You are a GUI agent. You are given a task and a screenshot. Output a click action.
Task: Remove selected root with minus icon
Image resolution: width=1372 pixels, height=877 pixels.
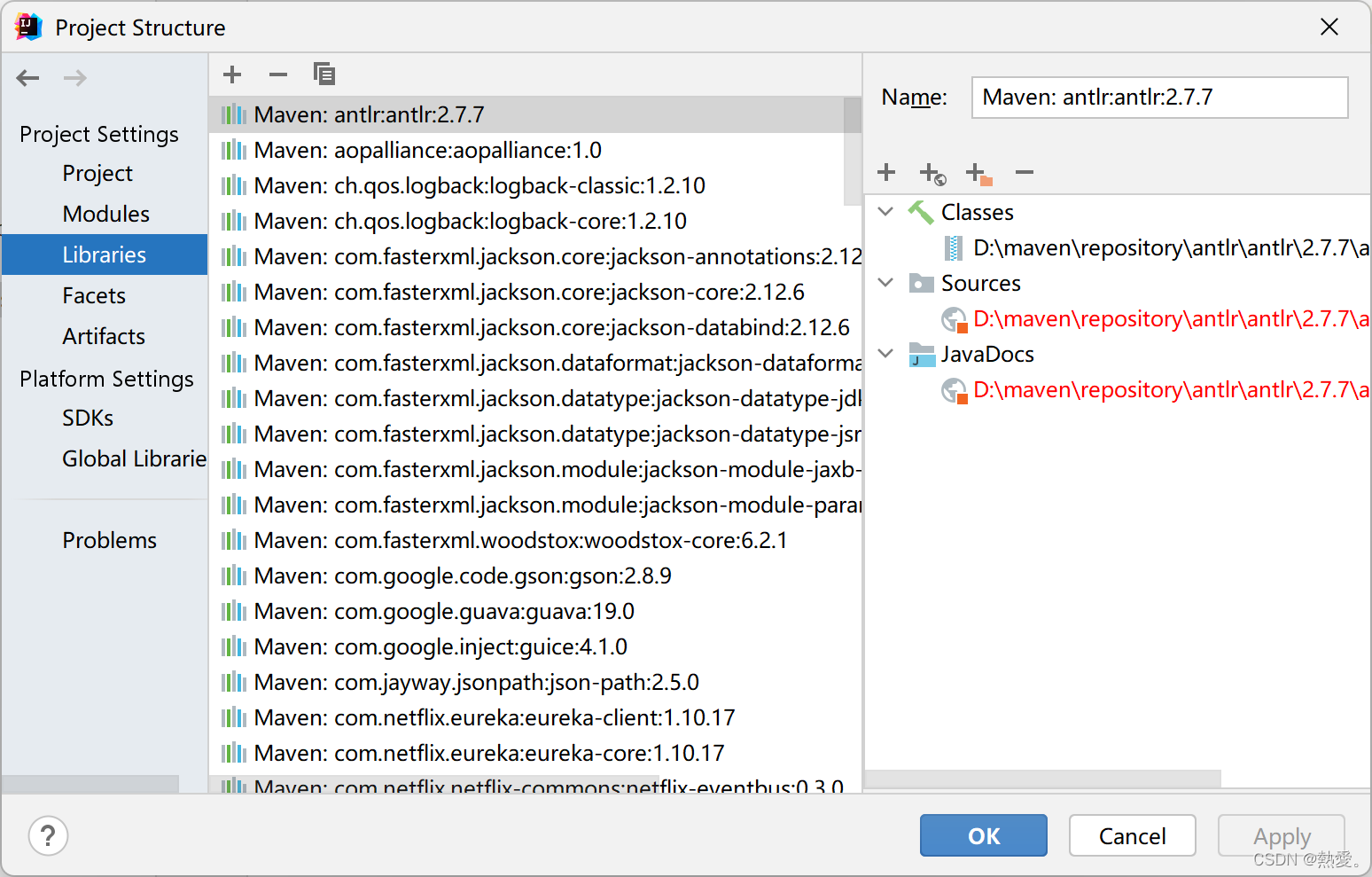click(1025, 172)
